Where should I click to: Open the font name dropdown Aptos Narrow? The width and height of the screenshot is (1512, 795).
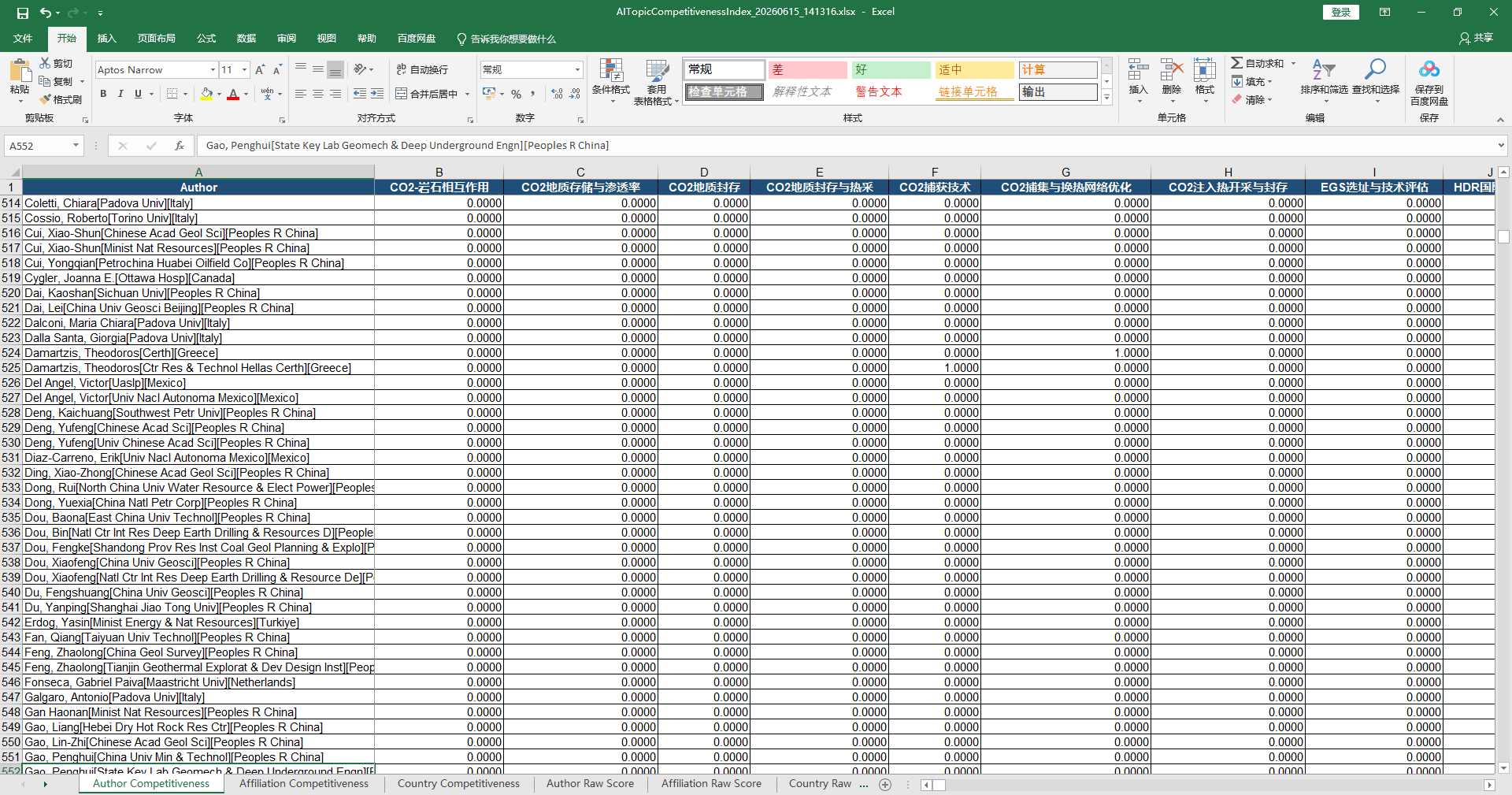click(x=213, y=70)
